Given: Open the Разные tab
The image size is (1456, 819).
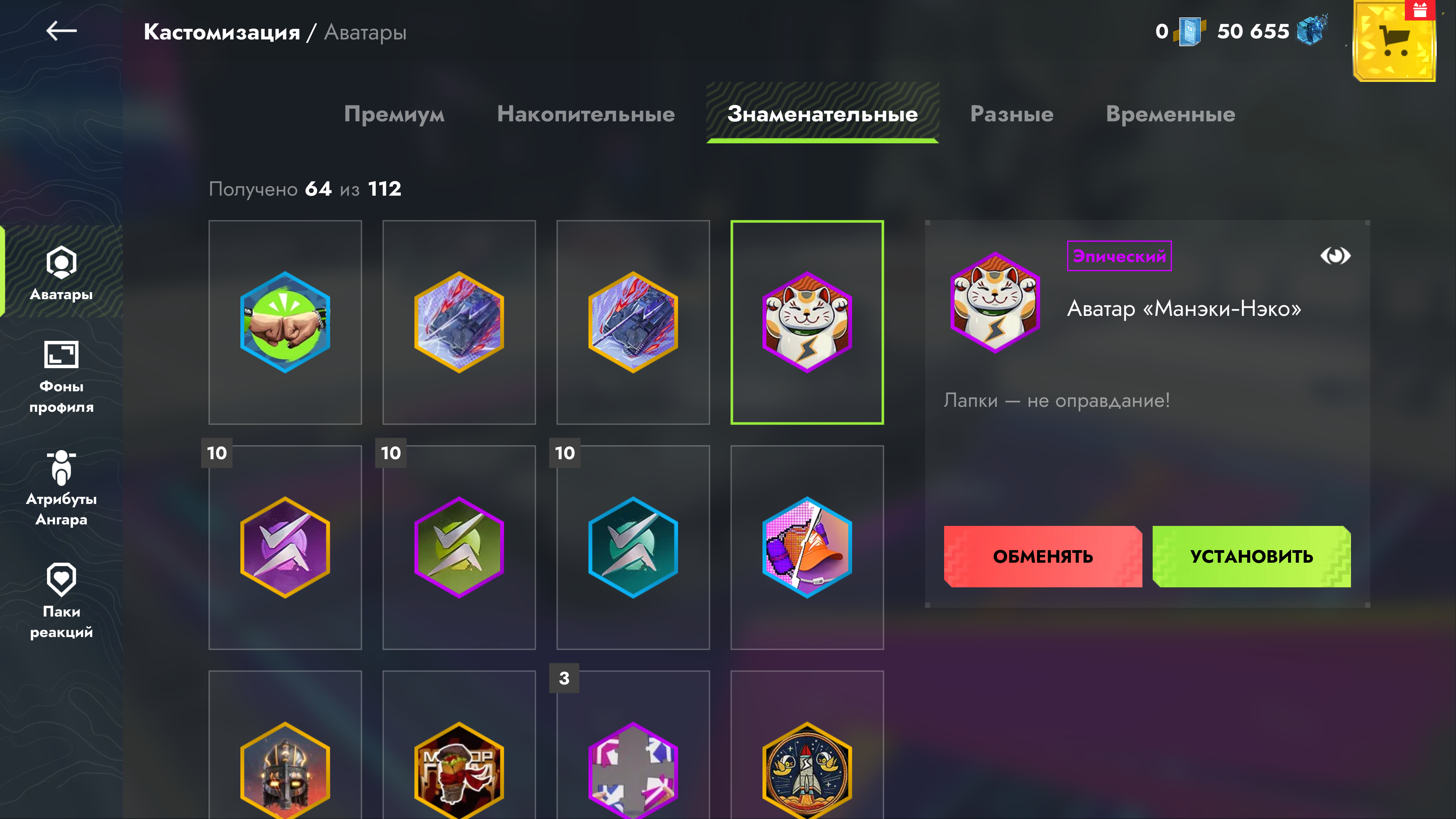Looking at the screenshot, I should [1012, 114].
